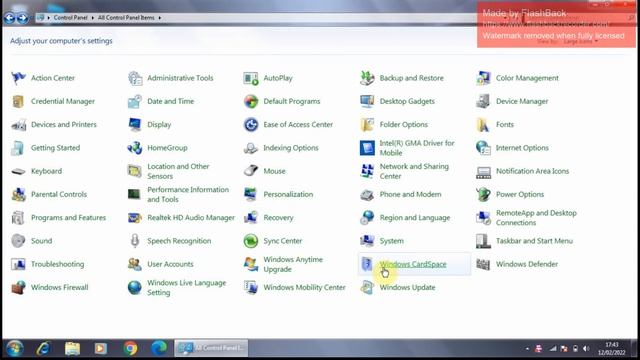Open Windows Anytime Upgrade link

[293, 264]
